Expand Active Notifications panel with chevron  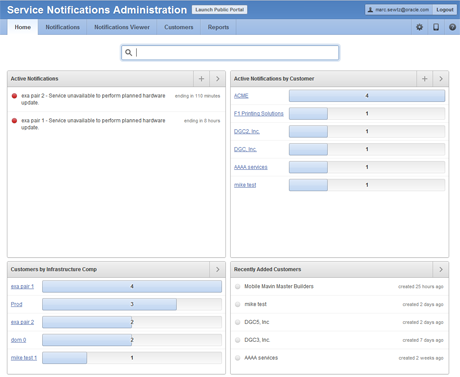[x=218, y=79]
